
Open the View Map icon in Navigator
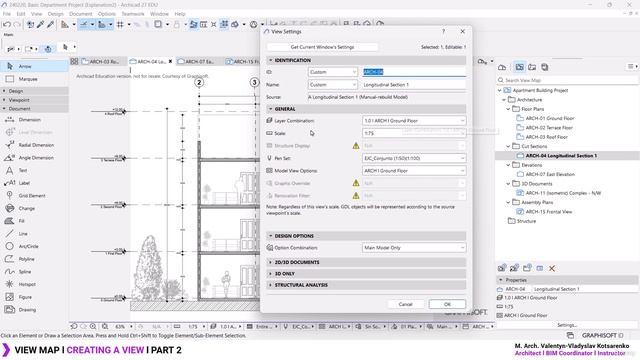coord(519,67)
